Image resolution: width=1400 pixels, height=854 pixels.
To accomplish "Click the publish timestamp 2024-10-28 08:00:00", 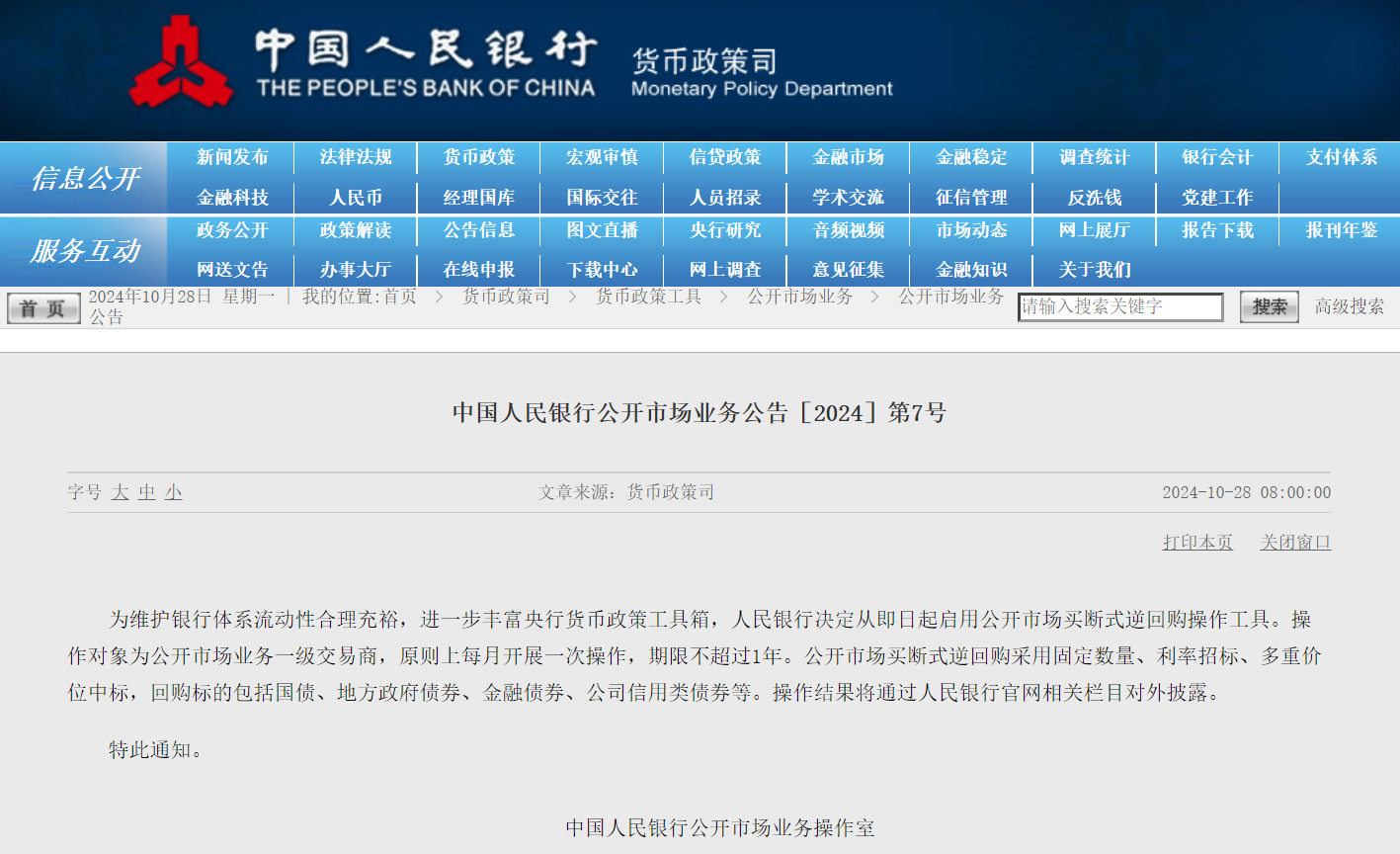I will click(1247, 492).
